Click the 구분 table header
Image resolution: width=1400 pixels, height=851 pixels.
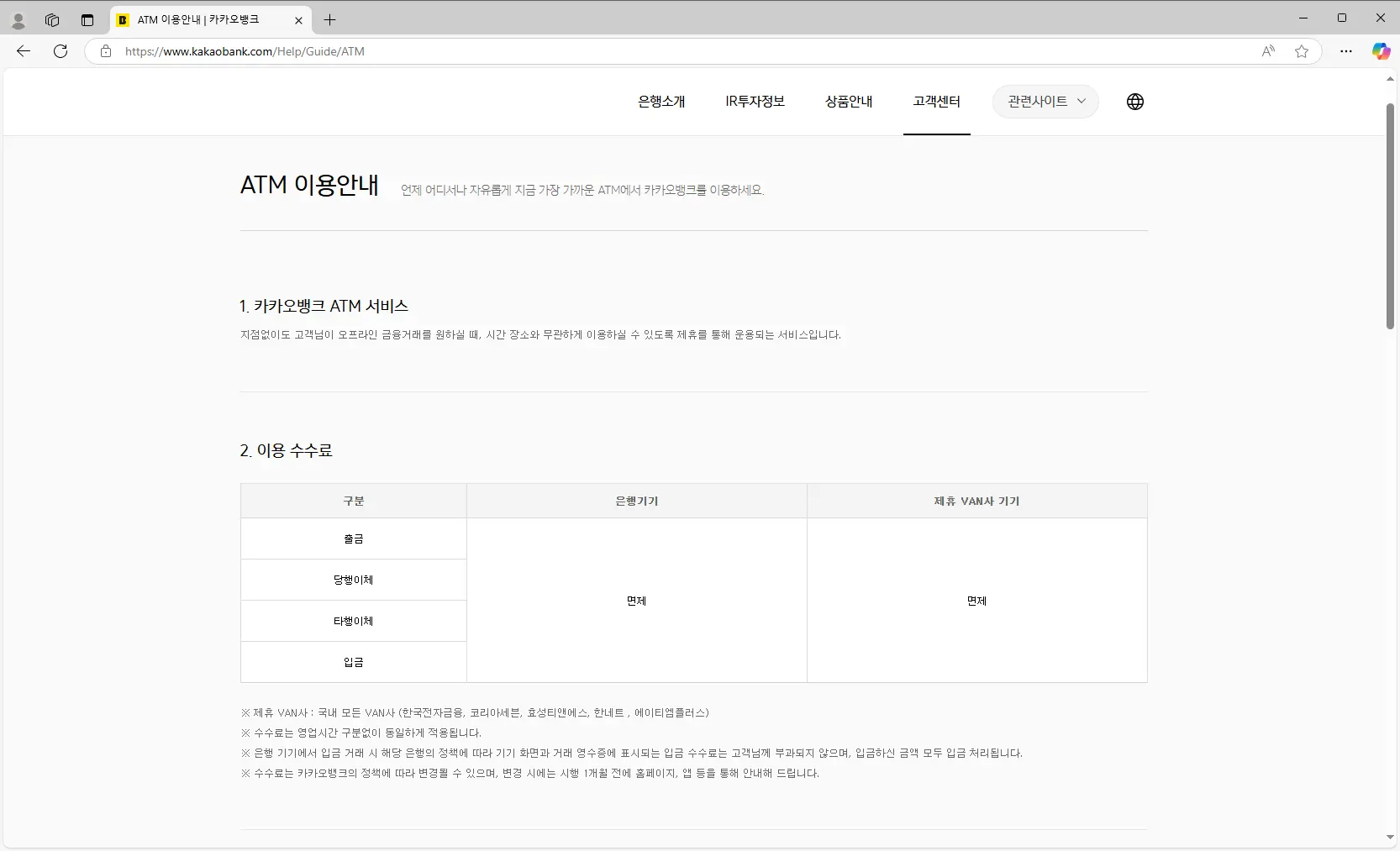point(354,501)
